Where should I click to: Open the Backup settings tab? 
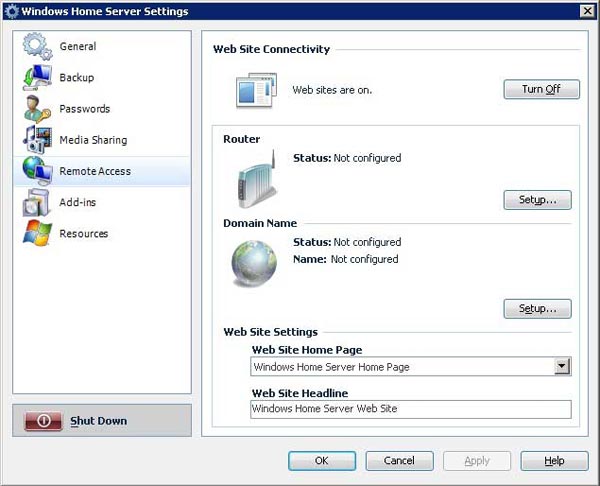(102, 78)
